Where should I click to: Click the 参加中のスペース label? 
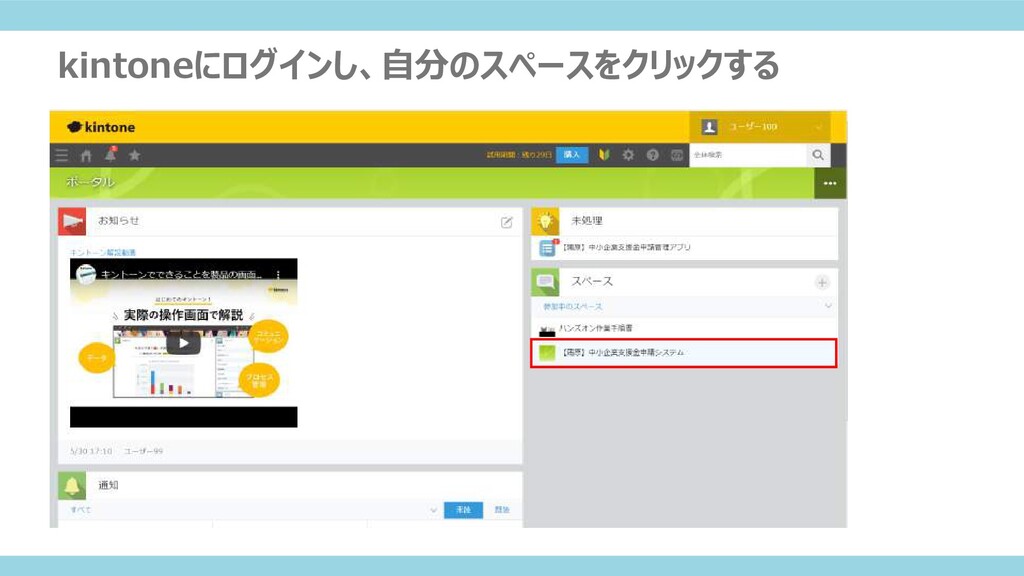coord(573,306)
